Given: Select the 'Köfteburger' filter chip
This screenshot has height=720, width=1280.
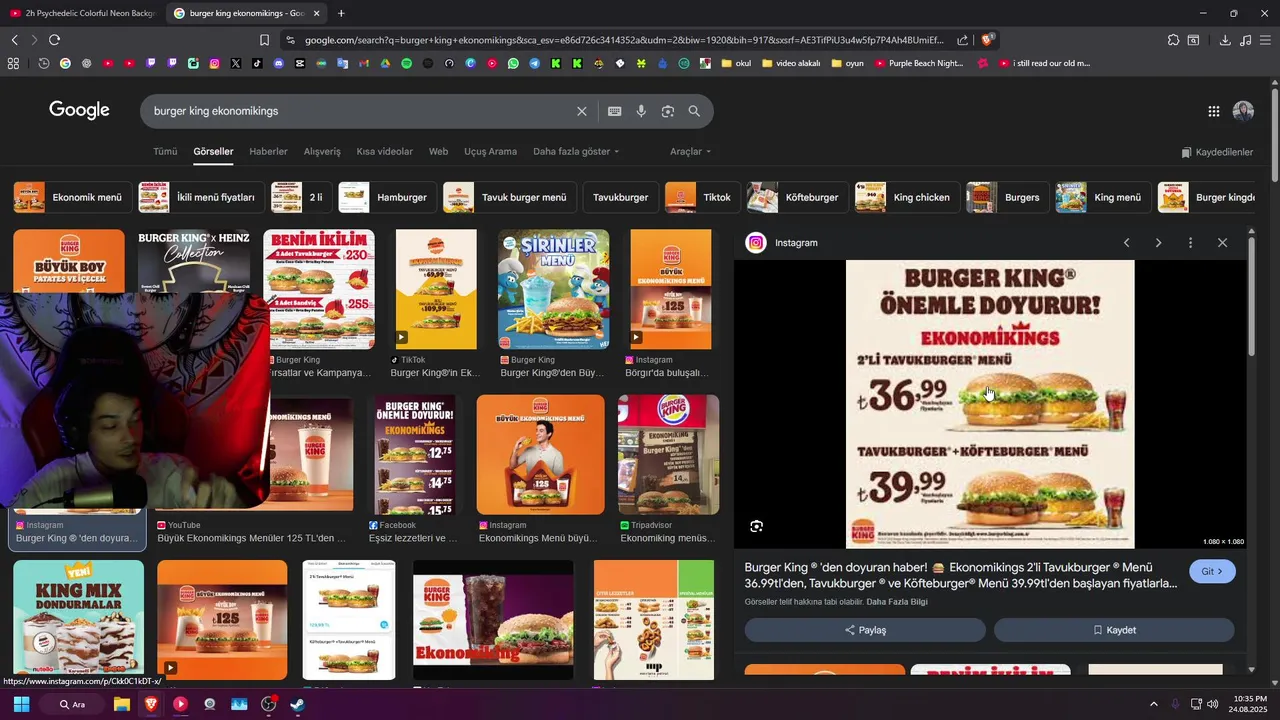Looking at the screenshot, I should pyautogui.click(x=797, y=197).
